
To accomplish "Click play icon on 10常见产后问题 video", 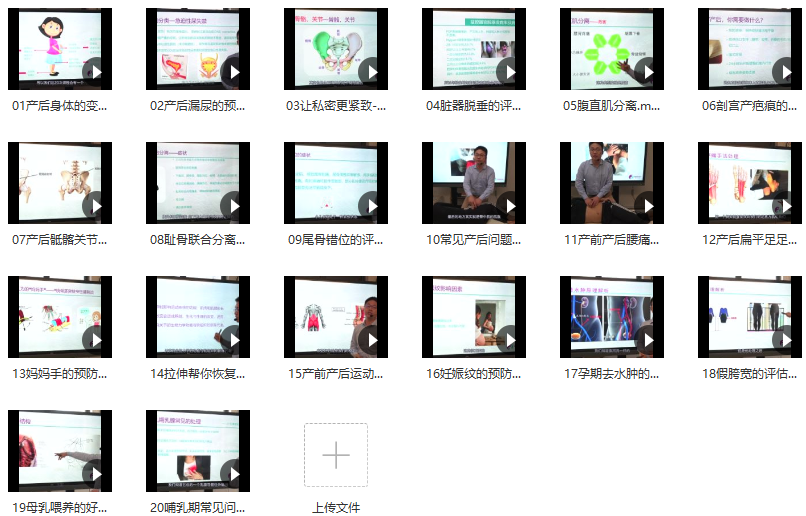I will pos(509,206).
